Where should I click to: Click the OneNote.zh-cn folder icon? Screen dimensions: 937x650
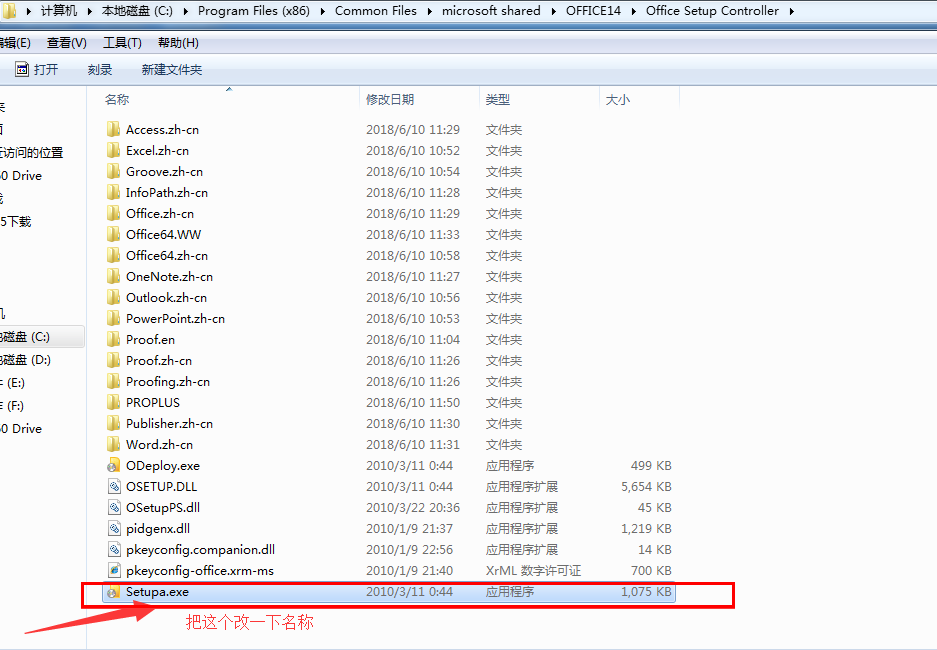click(x=113, y=276)
